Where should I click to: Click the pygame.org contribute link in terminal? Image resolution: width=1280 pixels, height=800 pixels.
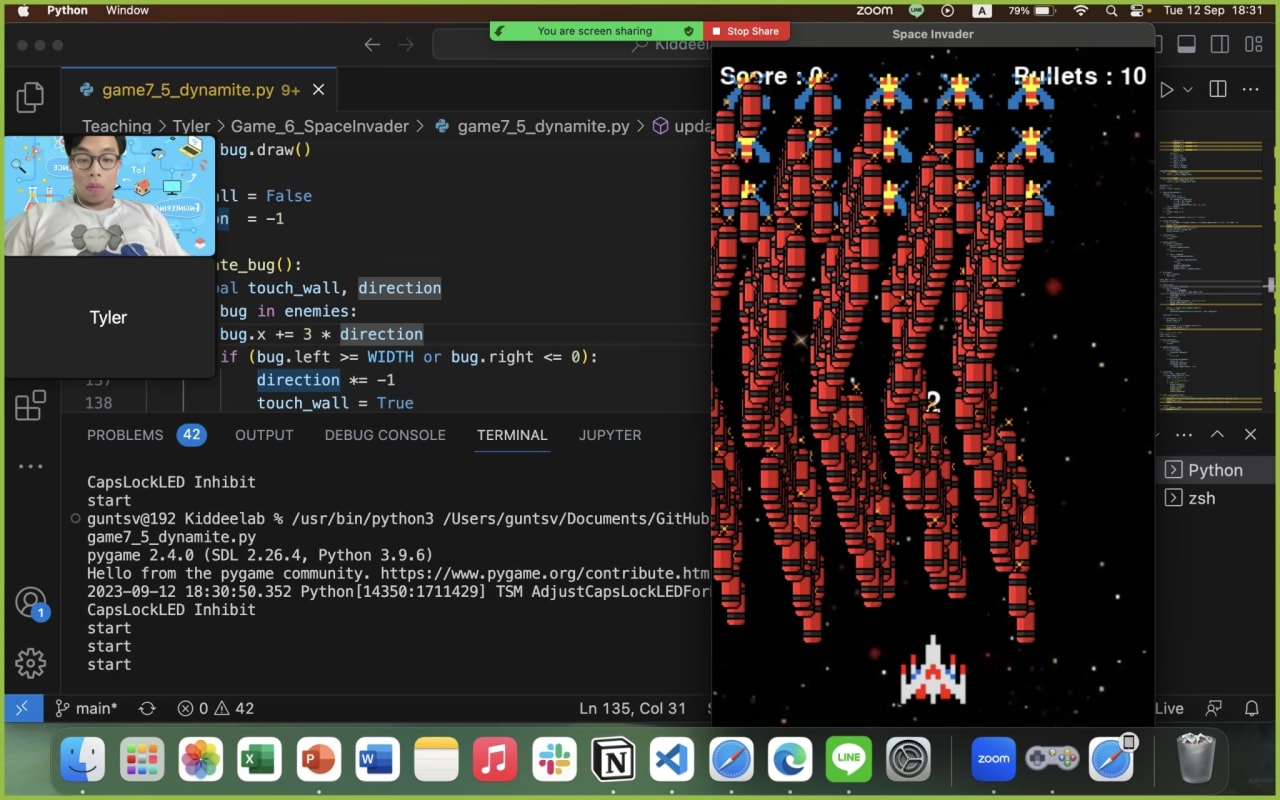[x=545, y=573]
